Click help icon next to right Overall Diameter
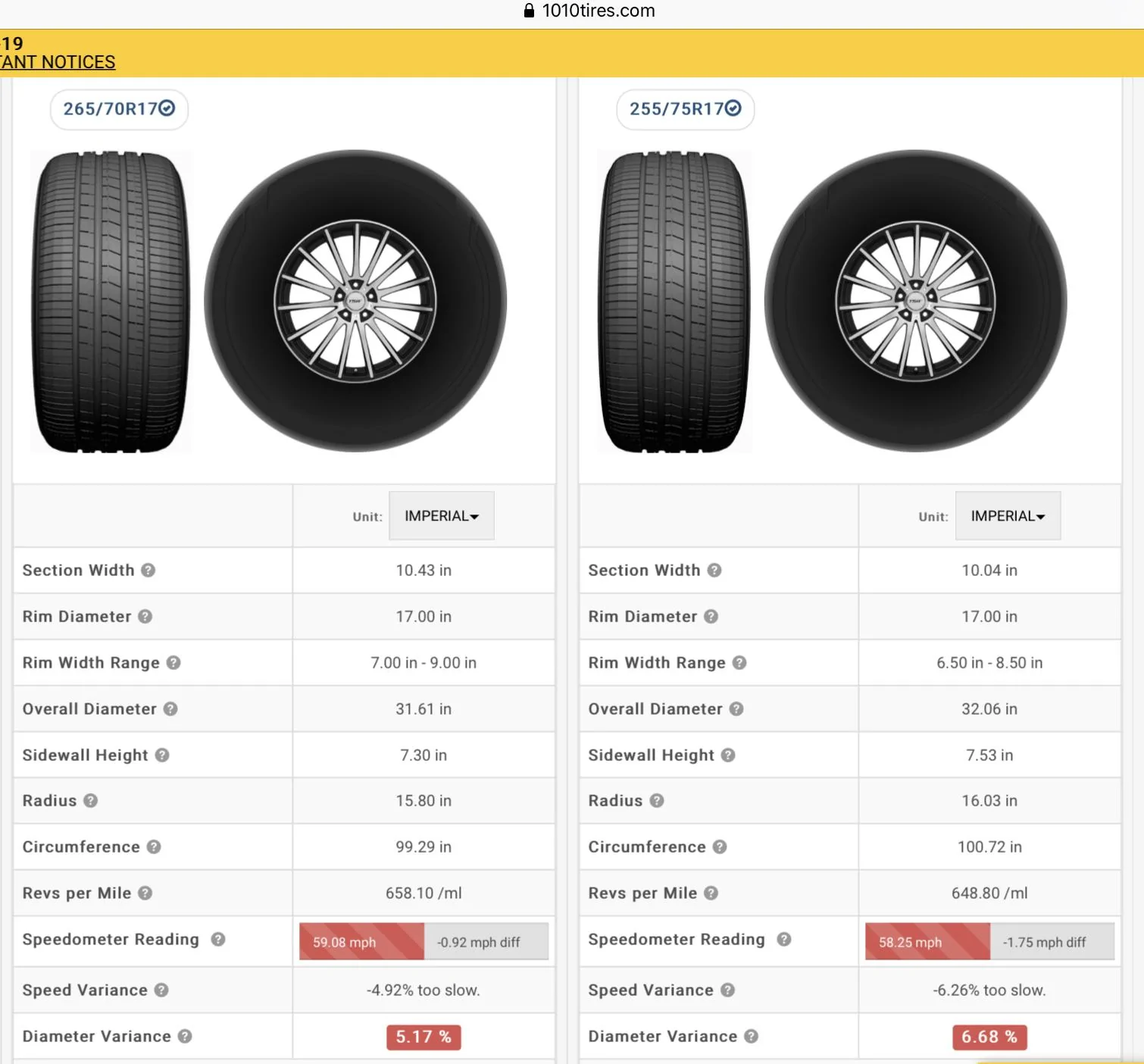 pyautogui.click(x=736, y=709)
